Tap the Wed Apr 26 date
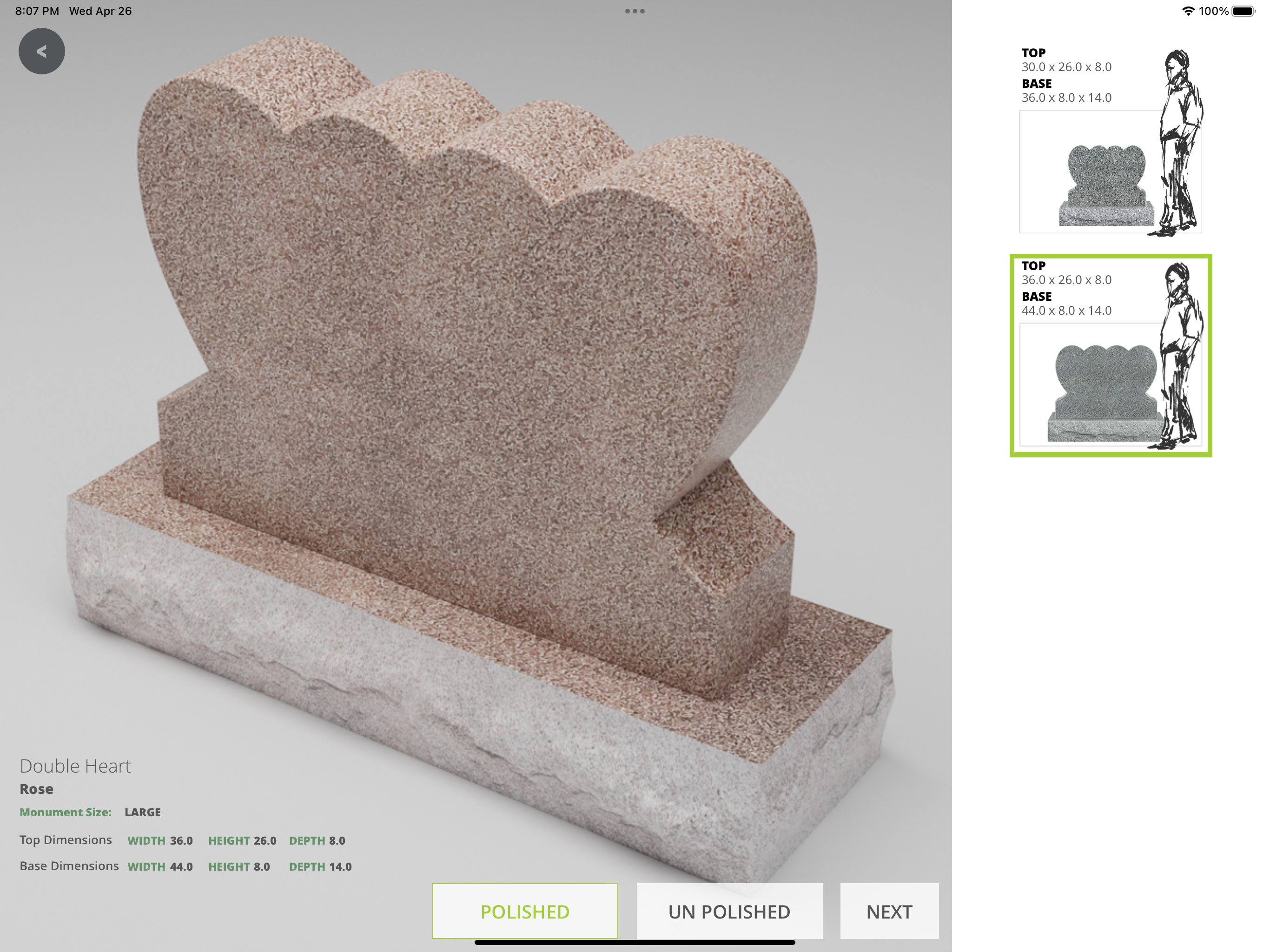 click(x=100, y=11)
